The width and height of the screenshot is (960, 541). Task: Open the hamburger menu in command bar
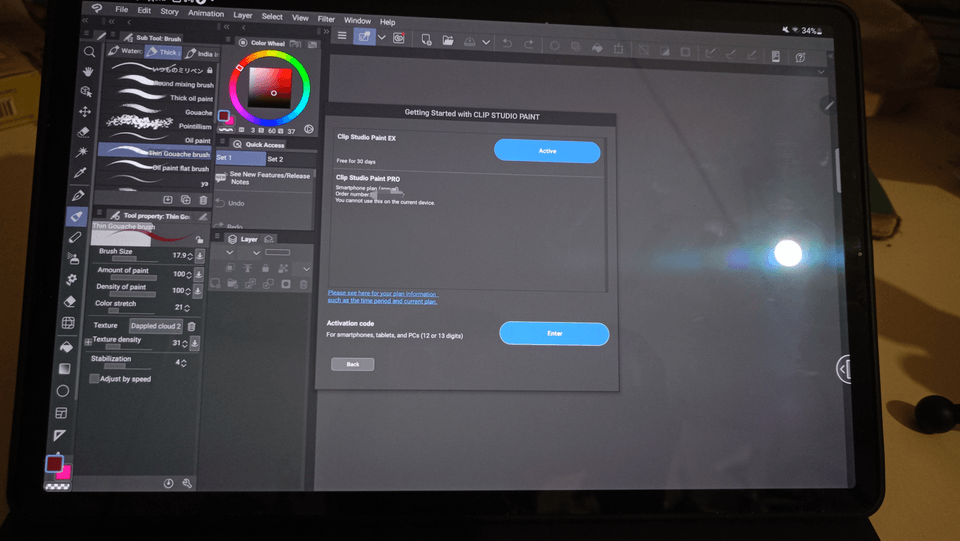point(342,35)
